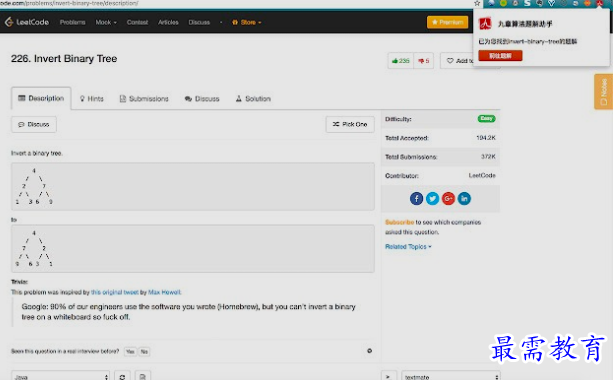Click the Easy difficulty badge

coord(486,118)
